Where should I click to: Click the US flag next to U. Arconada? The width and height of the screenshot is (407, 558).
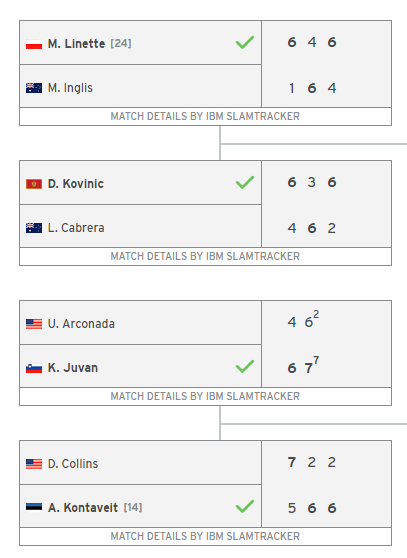[34, 324]
